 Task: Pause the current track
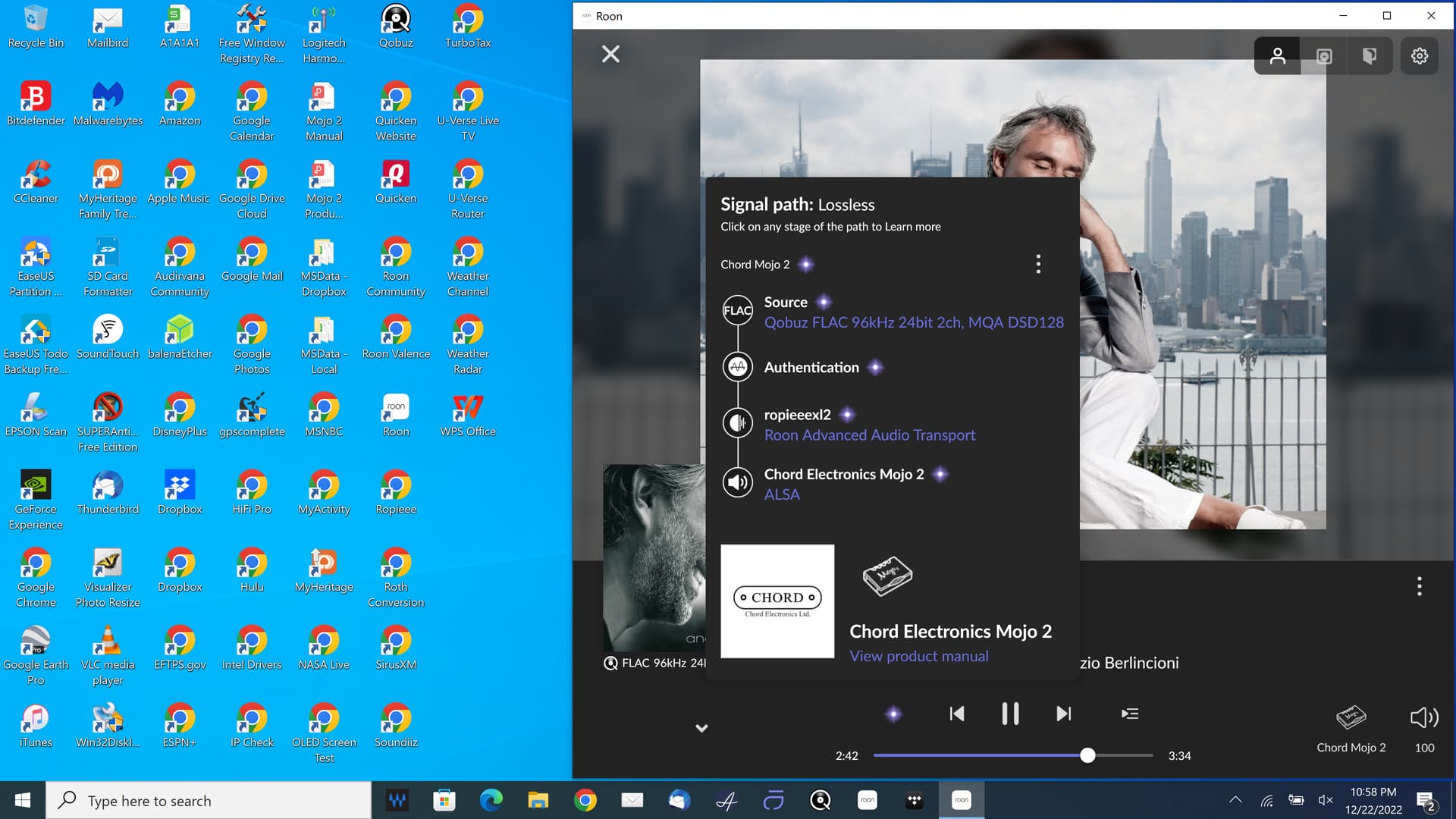(1010, 714)
